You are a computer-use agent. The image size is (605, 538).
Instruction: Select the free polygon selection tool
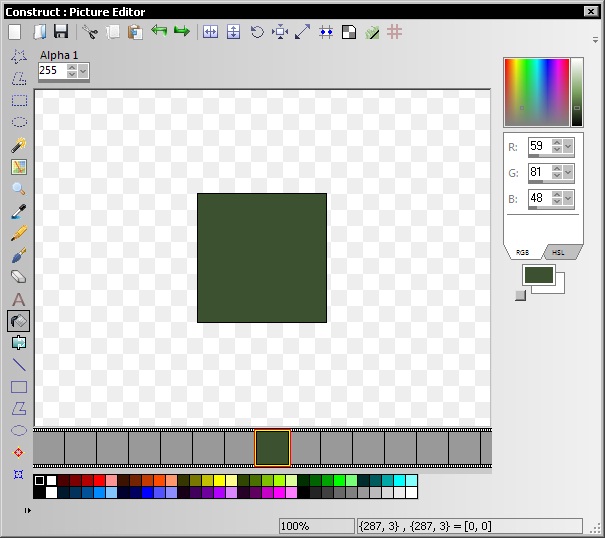tap(19, 56)
